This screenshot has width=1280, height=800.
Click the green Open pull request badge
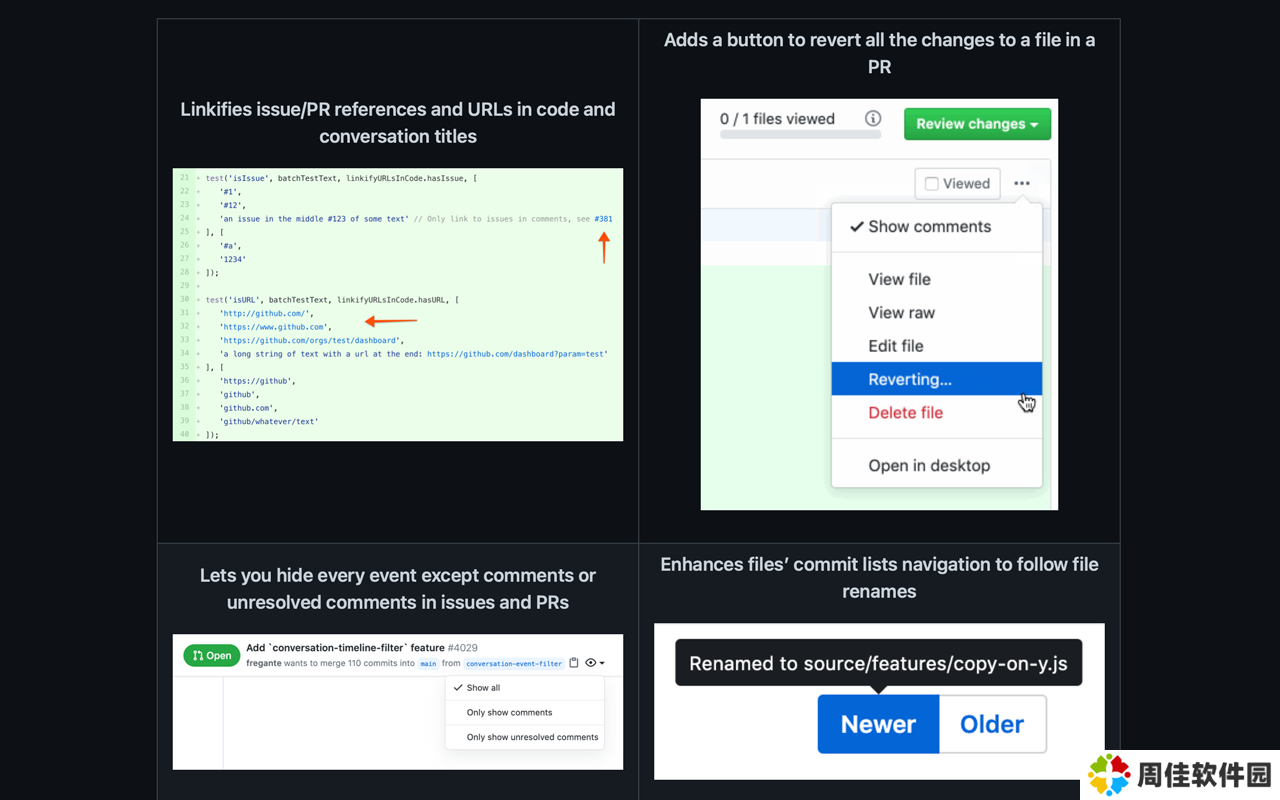[x=211, y=656]
